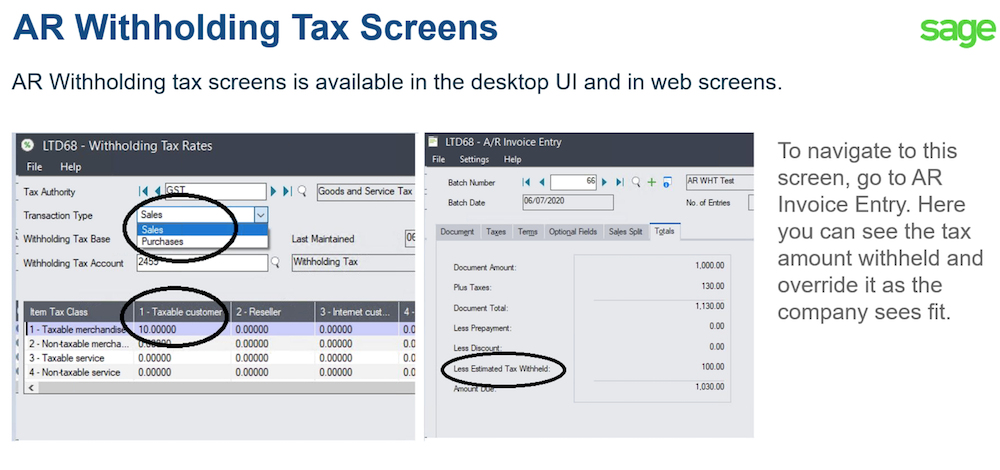Click the Batch Number field 66
Image resolution: width=1000 pixels, height=470 pixels.
pyautogui.click(x=573, y=182)
